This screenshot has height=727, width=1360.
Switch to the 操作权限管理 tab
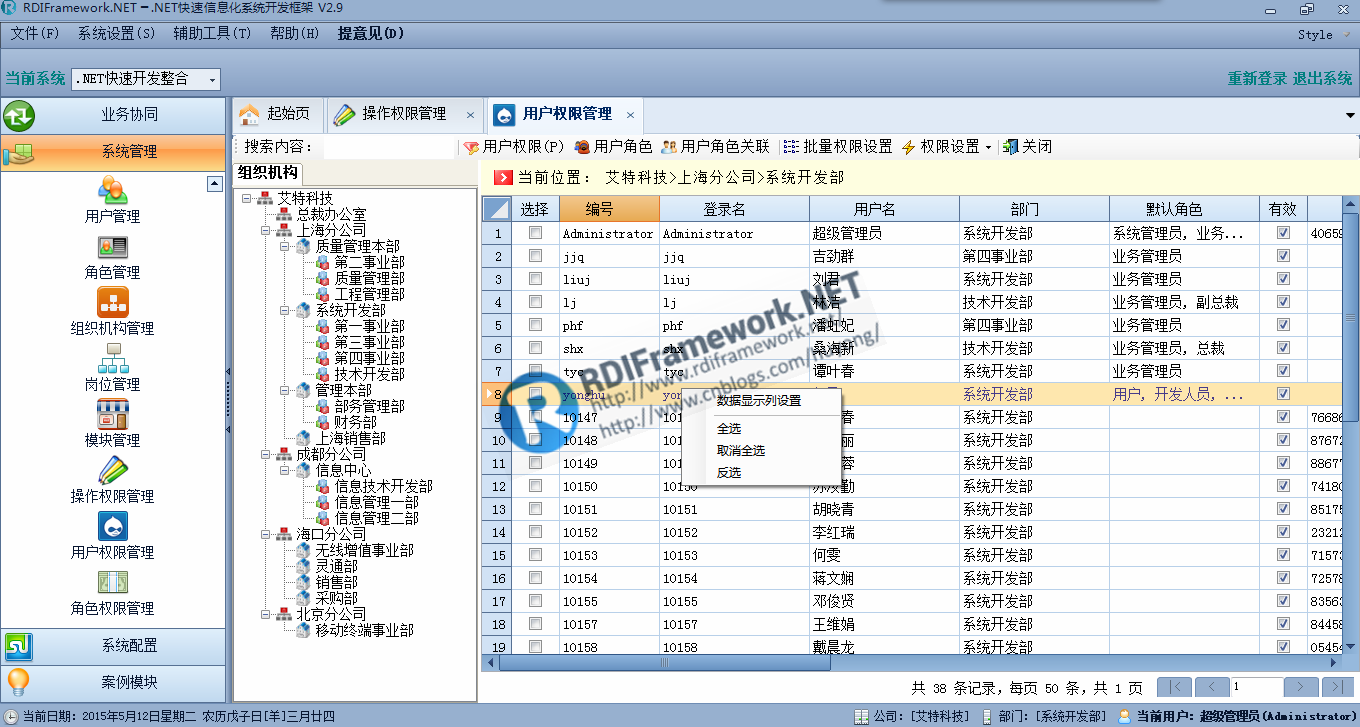click(404, 114)
